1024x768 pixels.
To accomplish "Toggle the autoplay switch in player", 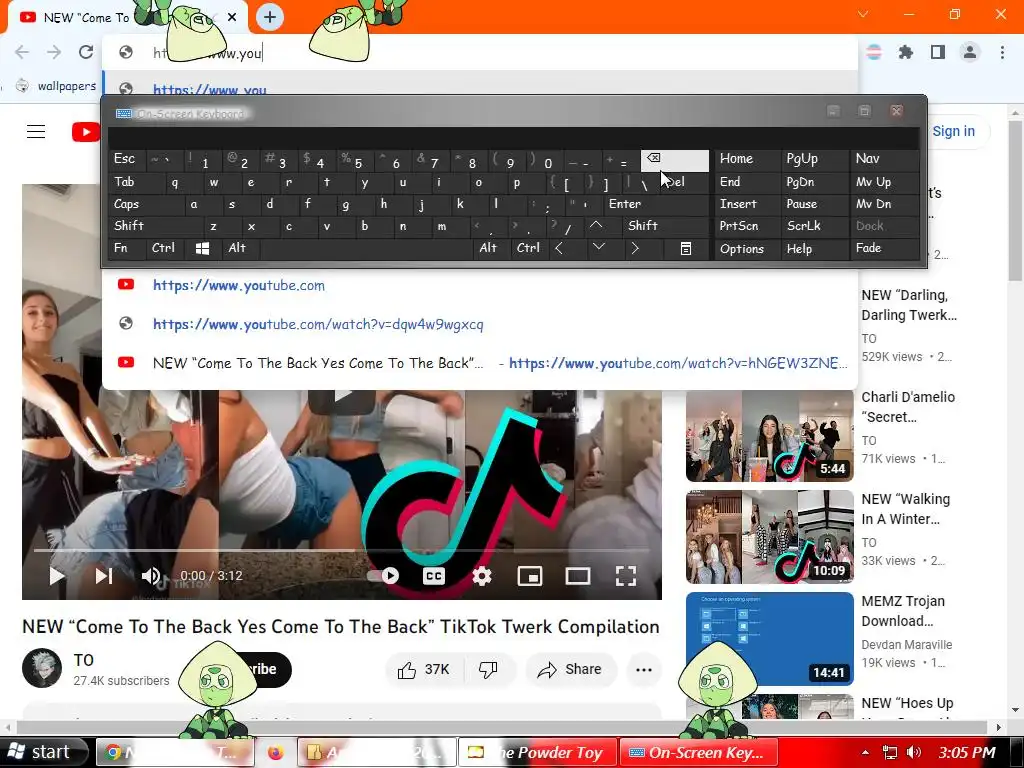I will tap(383, 575).
